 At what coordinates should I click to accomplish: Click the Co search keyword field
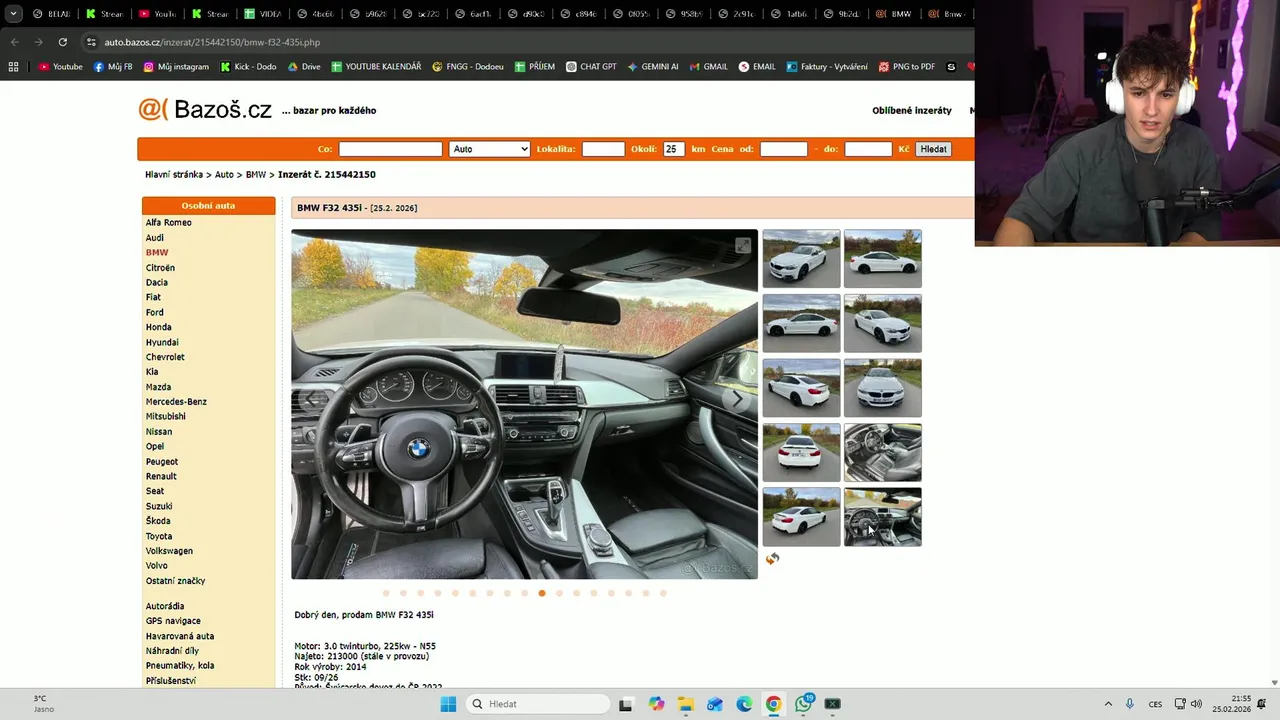tap(390, 149)
